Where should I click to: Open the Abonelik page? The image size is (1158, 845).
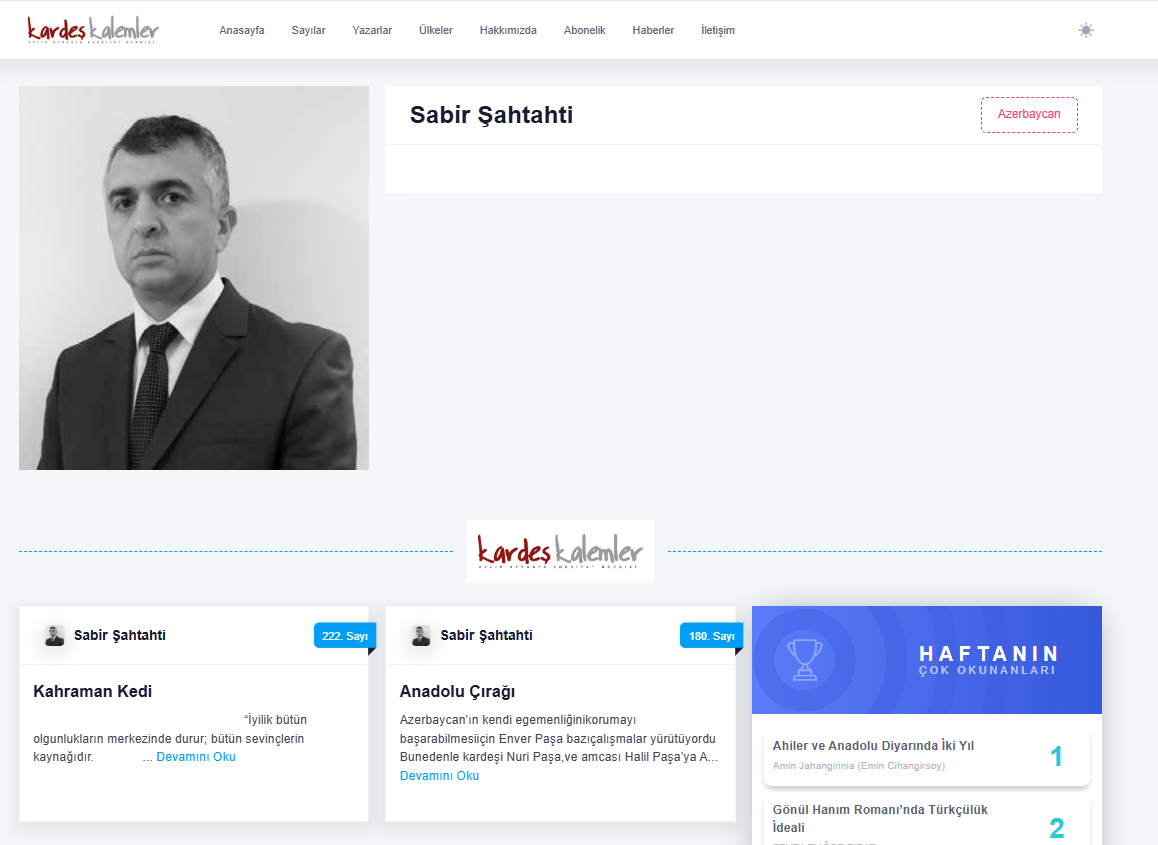click(x=584, y=30)
